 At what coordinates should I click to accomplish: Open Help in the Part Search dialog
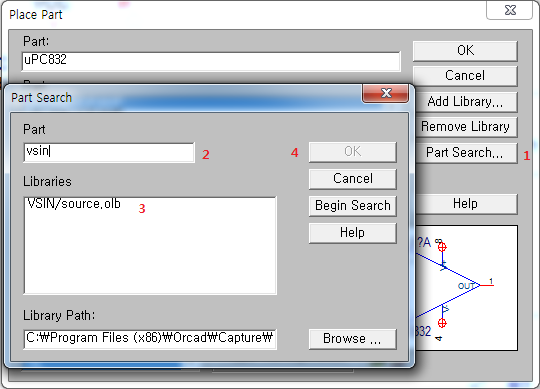[353, 233]
